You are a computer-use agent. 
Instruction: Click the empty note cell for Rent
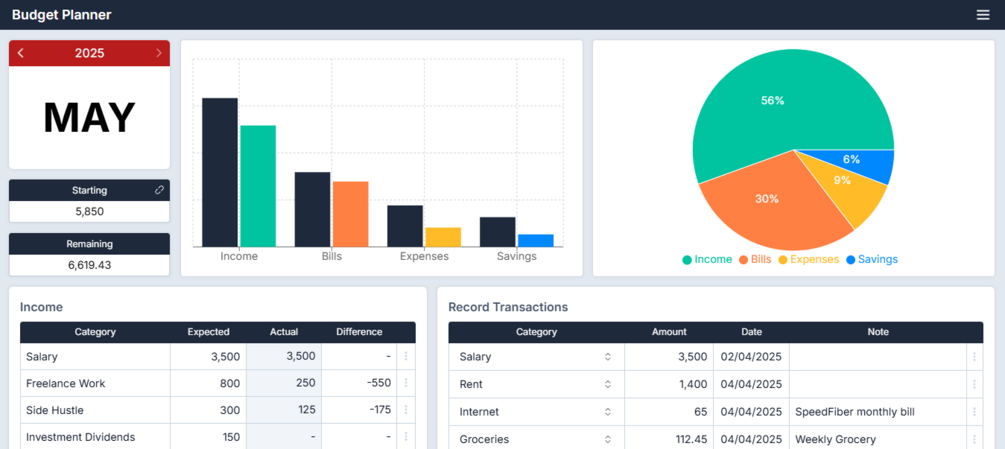[878, 384]
